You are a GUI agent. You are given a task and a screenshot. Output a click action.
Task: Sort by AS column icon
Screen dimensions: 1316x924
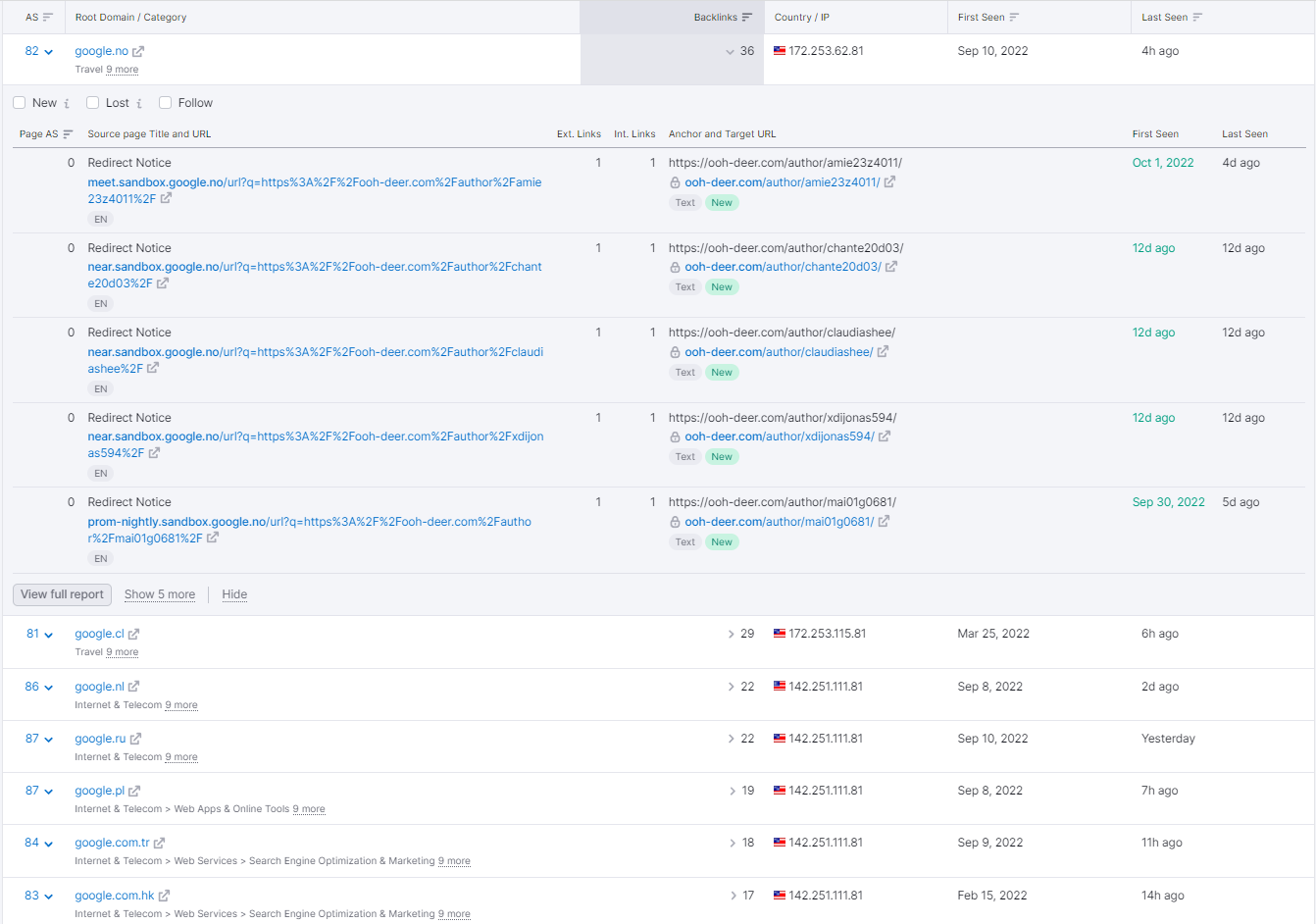tap(48, 18)
